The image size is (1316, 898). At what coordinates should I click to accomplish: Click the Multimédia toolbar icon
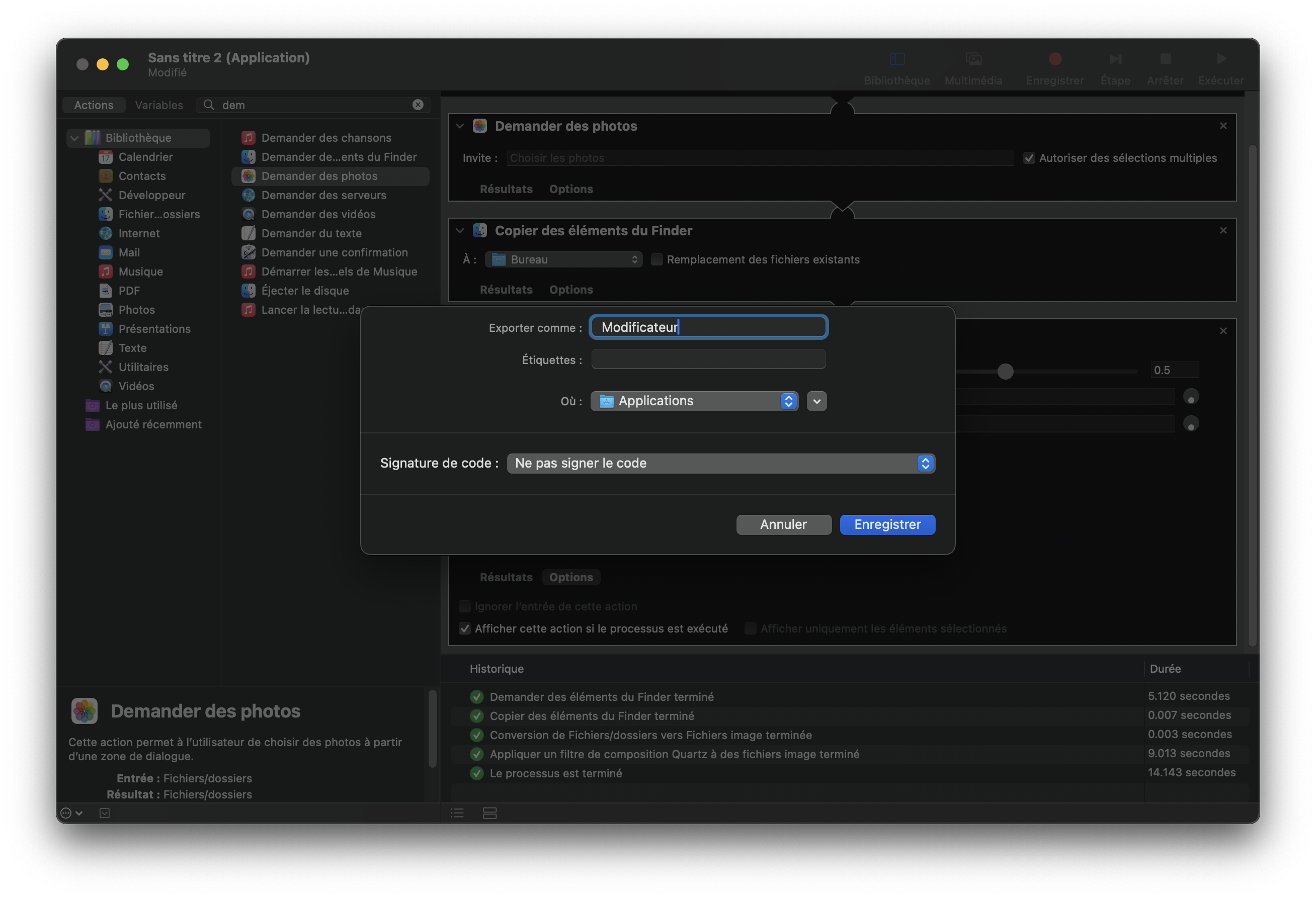click(x=973, y=59)
